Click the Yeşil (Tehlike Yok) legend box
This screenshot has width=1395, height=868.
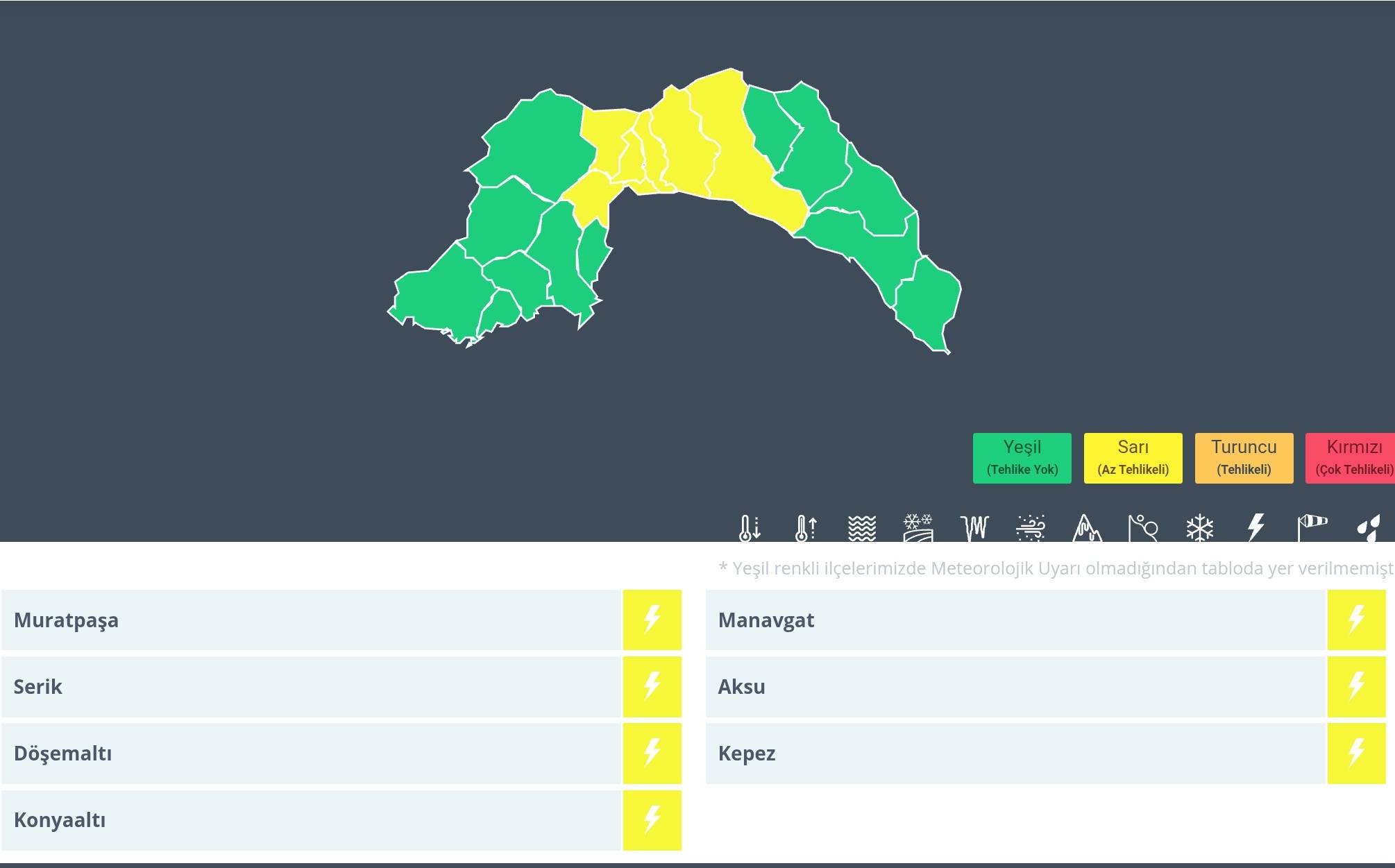pos(1022,458)
